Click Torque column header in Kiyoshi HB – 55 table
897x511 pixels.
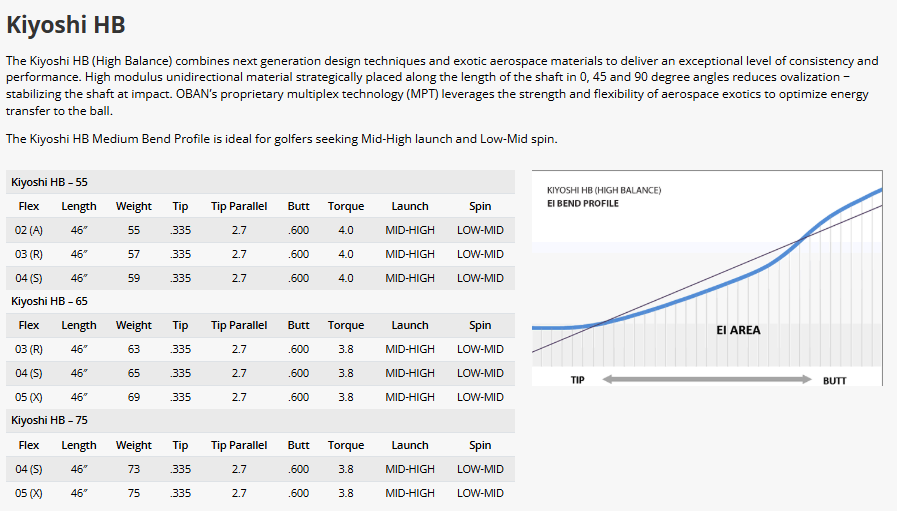[346, 206]
